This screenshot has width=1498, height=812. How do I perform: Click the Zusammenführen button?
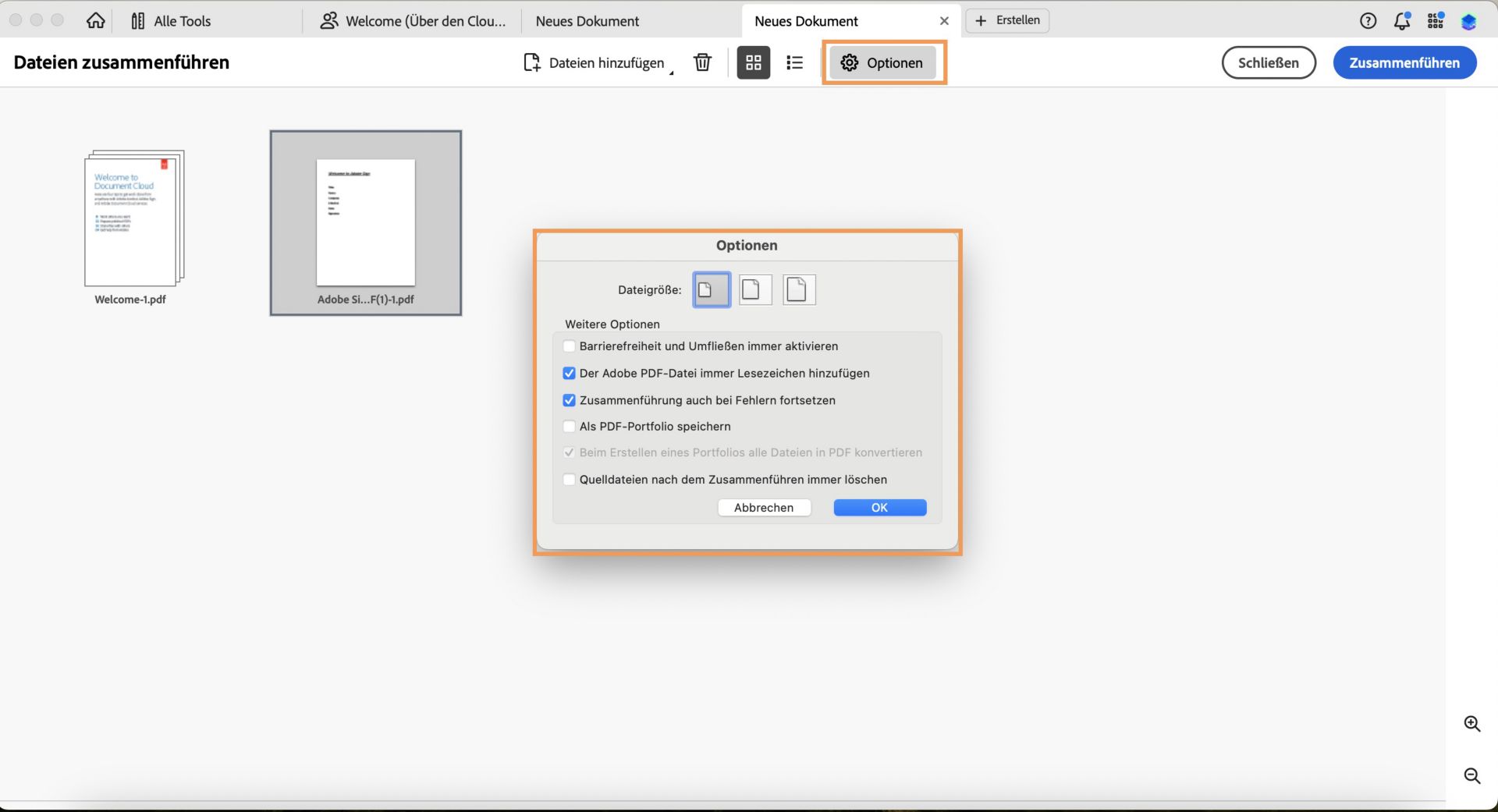point(1404,62)
